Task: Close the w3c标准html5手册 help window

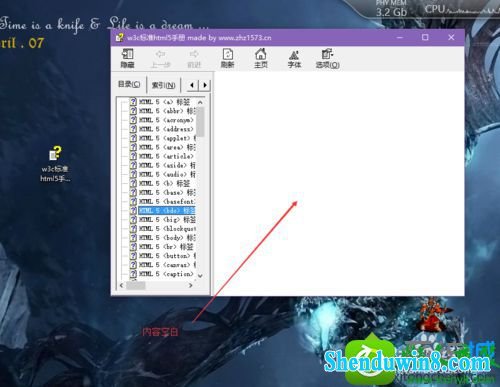Action: click(x=451, y=37)
